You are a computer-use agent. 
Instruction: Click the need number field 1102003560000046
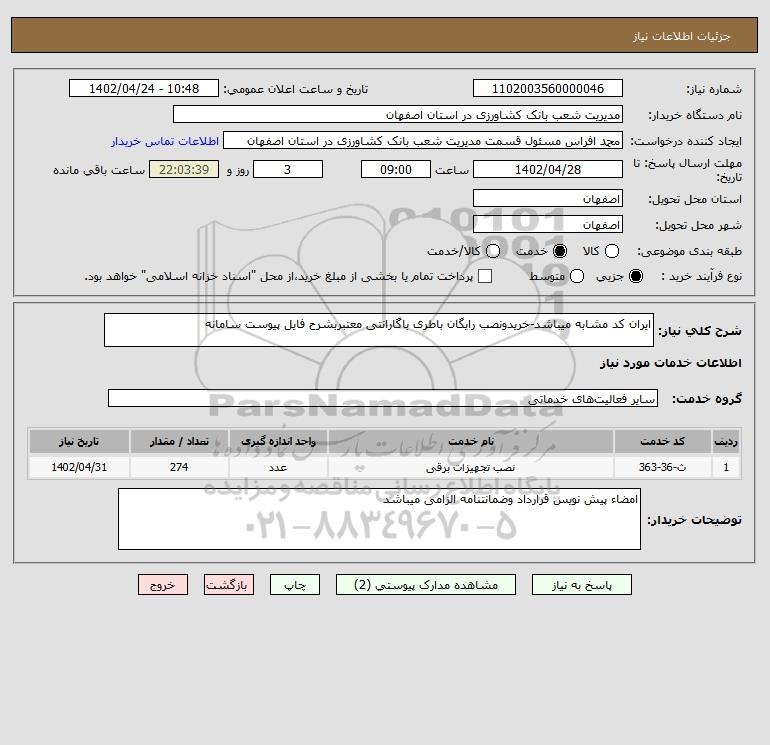click(x=548, y=89)
